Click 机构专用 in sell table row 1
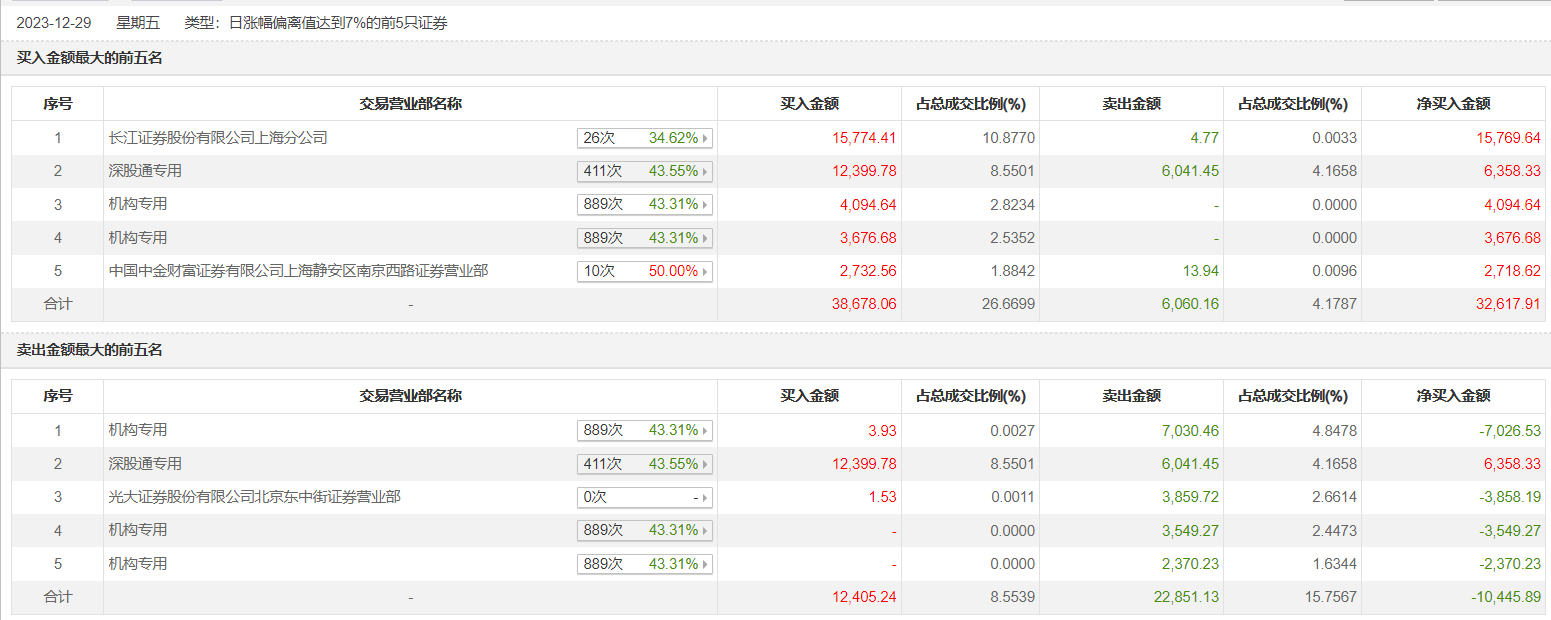The width and height of the screenshot is (1551, 620). point(138,430)
